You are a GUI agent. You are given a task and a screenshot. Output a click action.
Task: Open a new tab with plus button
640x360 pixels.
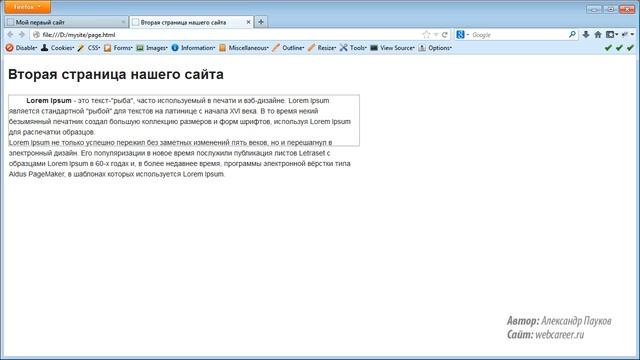click(261, 22)
